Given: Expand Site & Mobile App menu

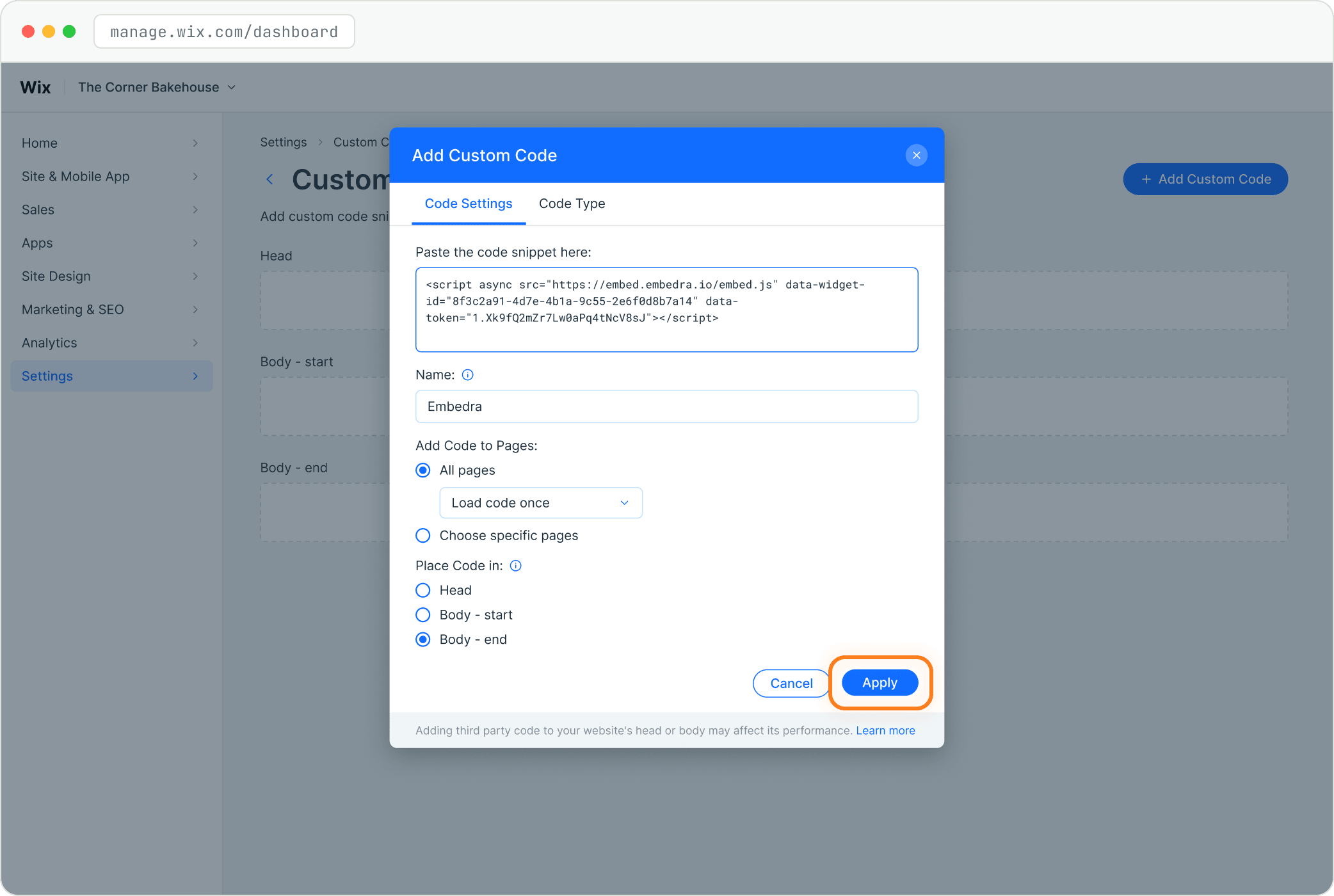Looking at the screenshot, I should pyautogui.click(x=111, y=177).
